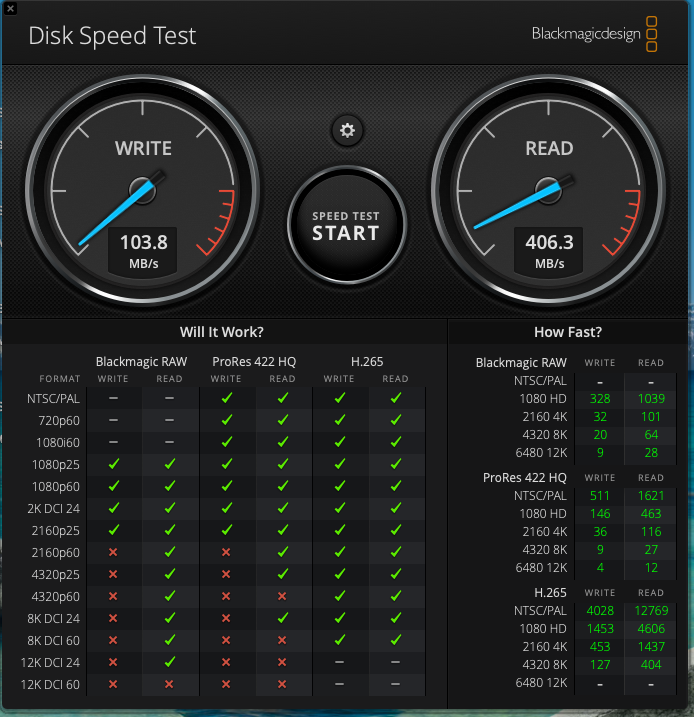Click the H.265 column header in Will It Work
This screenshot has height=717, width=694.
click(x=367, y=362)
